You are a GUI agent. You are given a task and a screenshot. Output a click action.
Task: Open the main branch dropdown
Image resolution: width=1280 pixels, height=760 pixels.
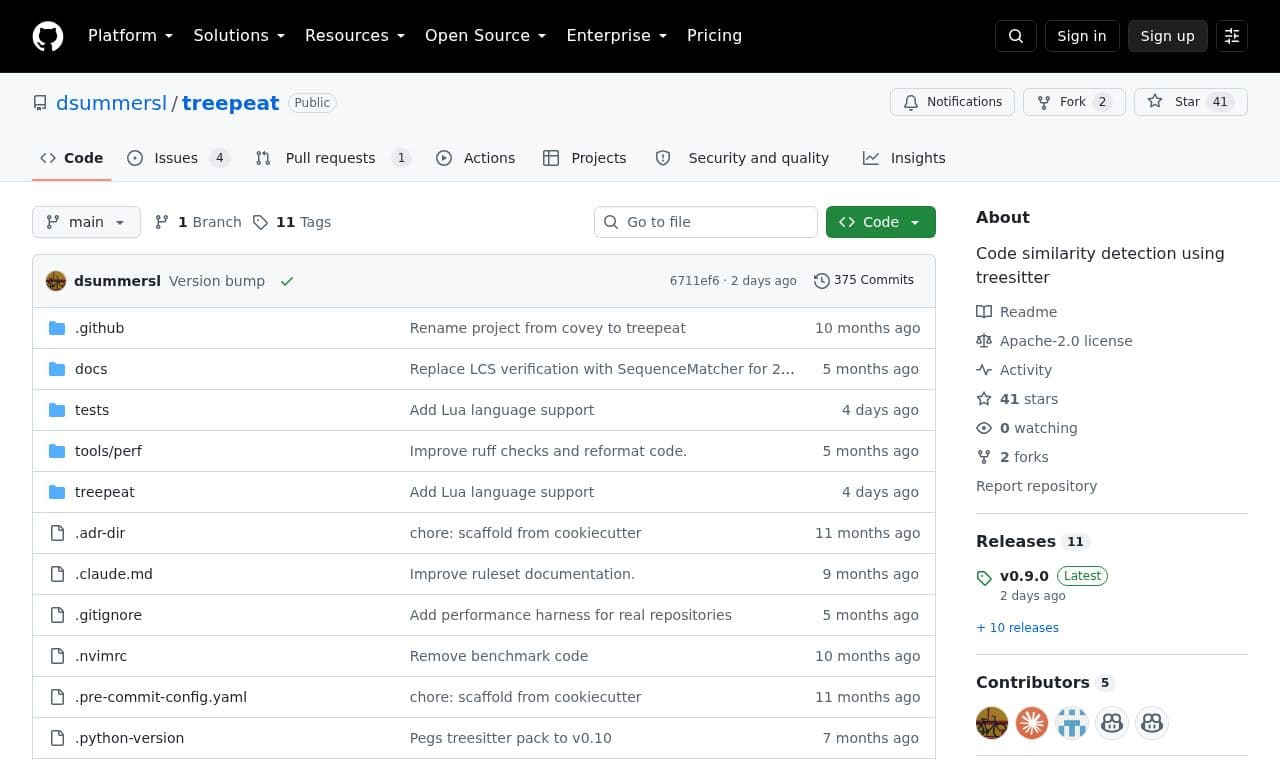86,222
